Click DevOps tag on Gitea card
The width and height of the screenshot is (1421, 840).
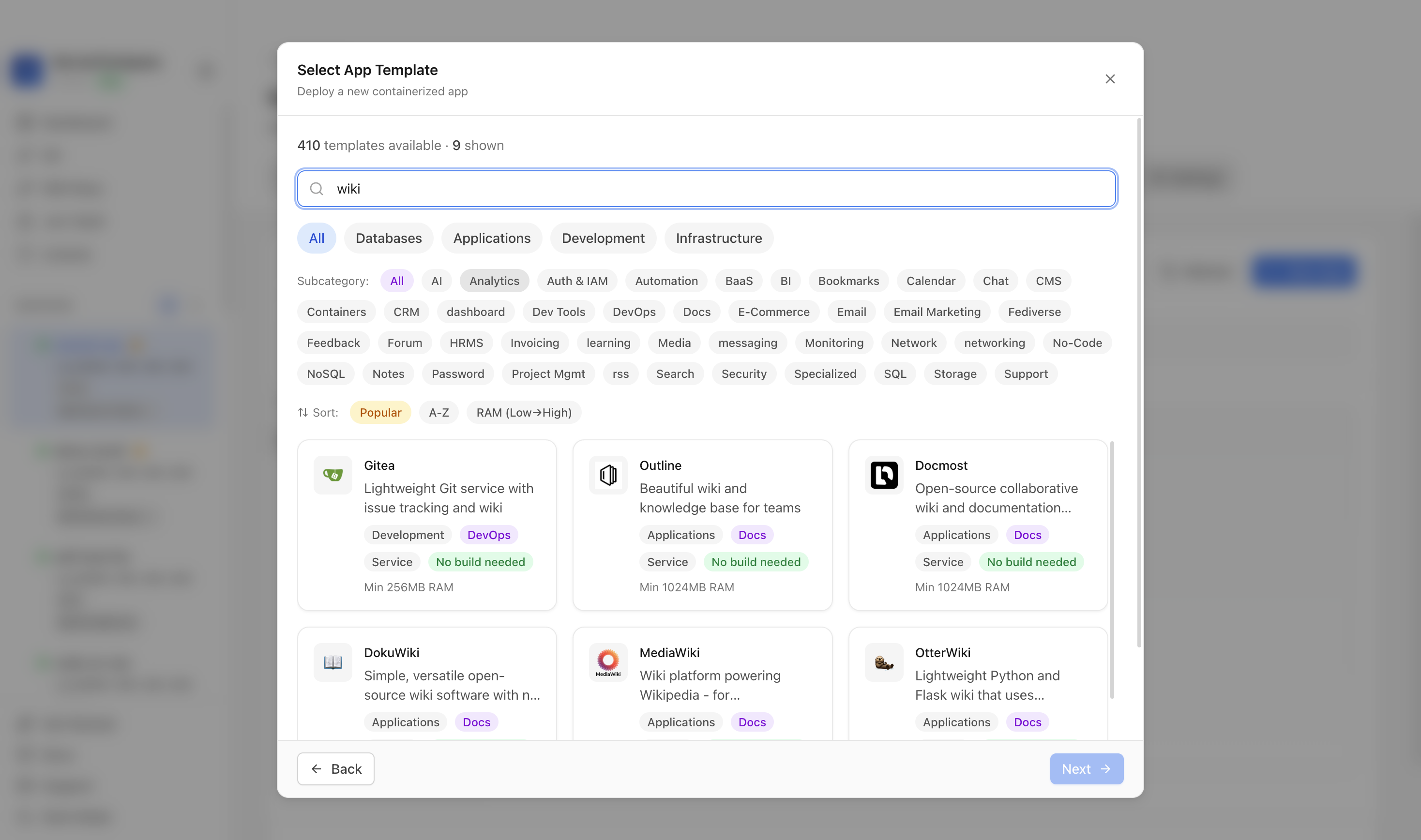[x=488, y=535]
